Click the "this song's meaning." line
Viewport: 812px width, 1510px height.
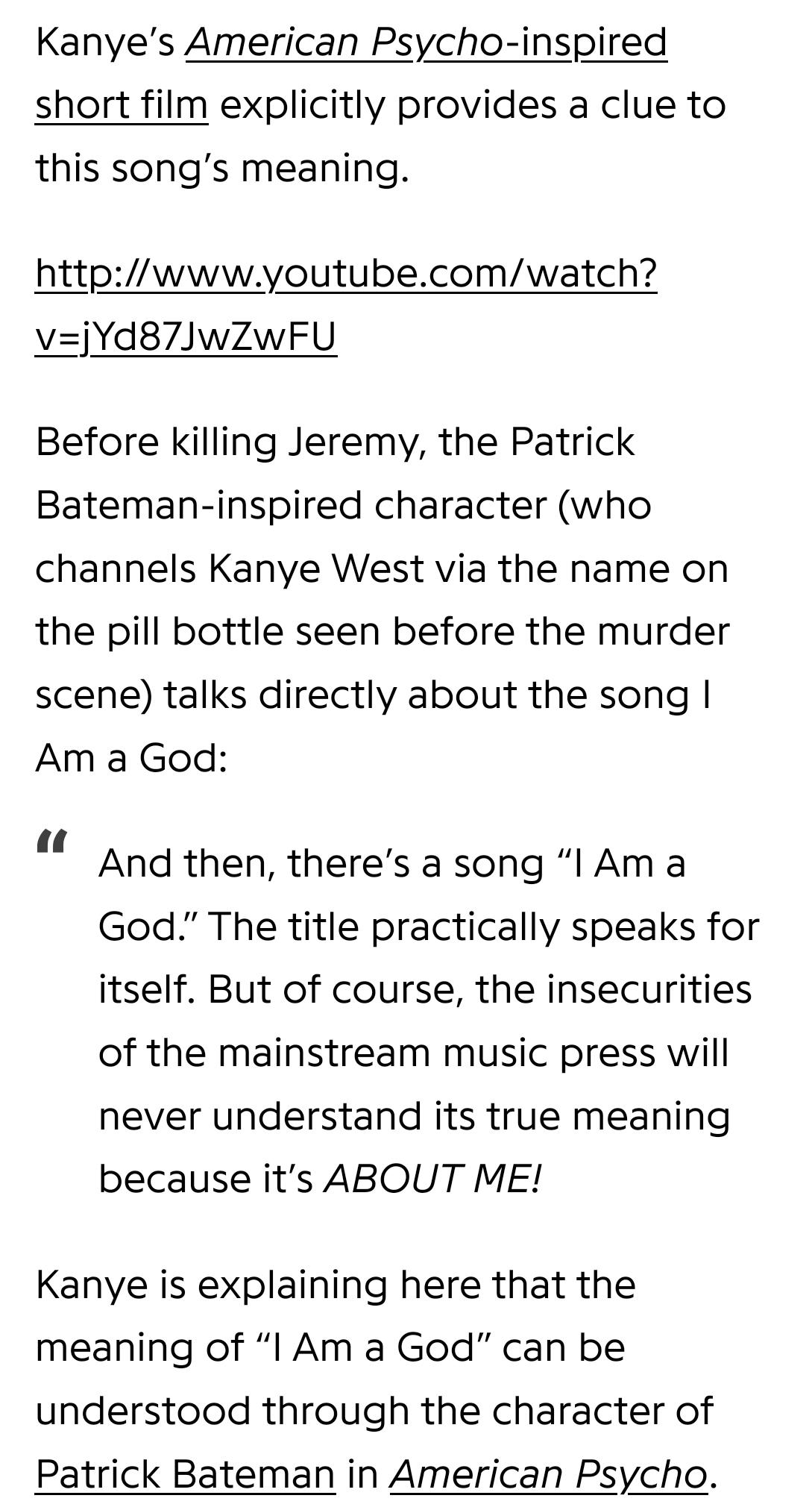point(222,168)
